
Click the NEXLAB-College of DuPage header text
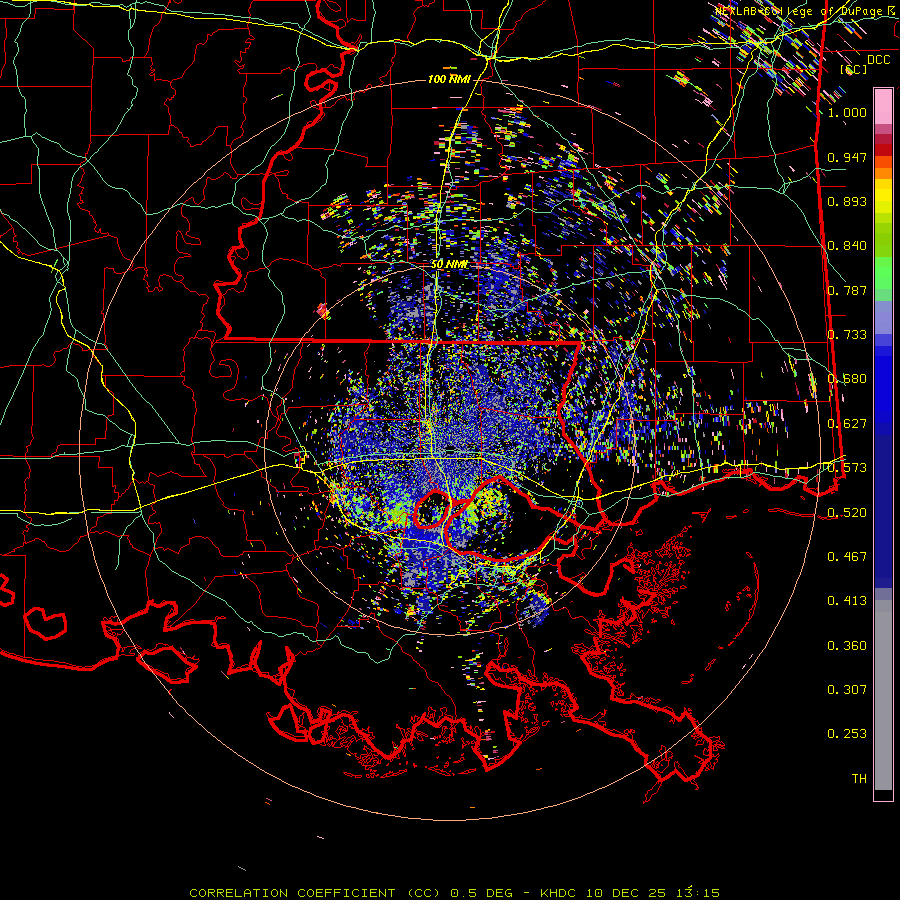click(x=805, y=10)
